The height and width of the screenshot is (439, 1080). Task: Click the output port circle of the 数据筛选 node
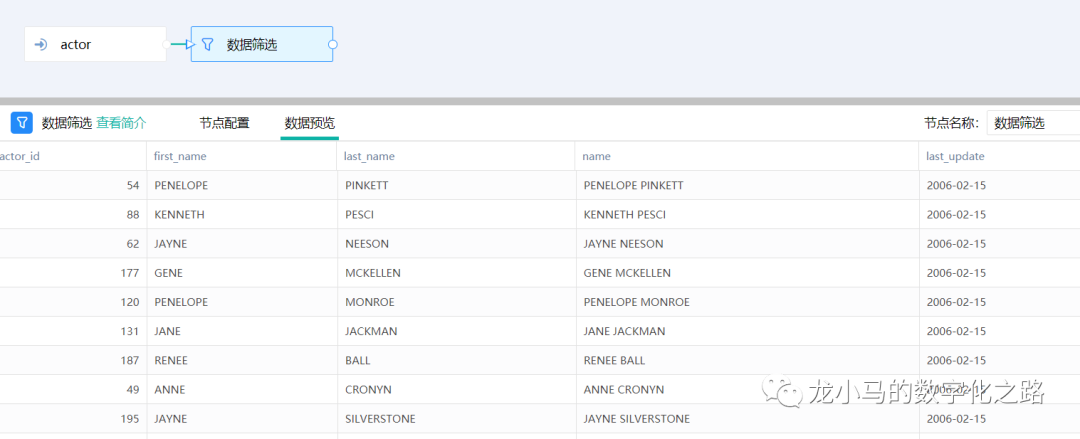coord(333,44)
